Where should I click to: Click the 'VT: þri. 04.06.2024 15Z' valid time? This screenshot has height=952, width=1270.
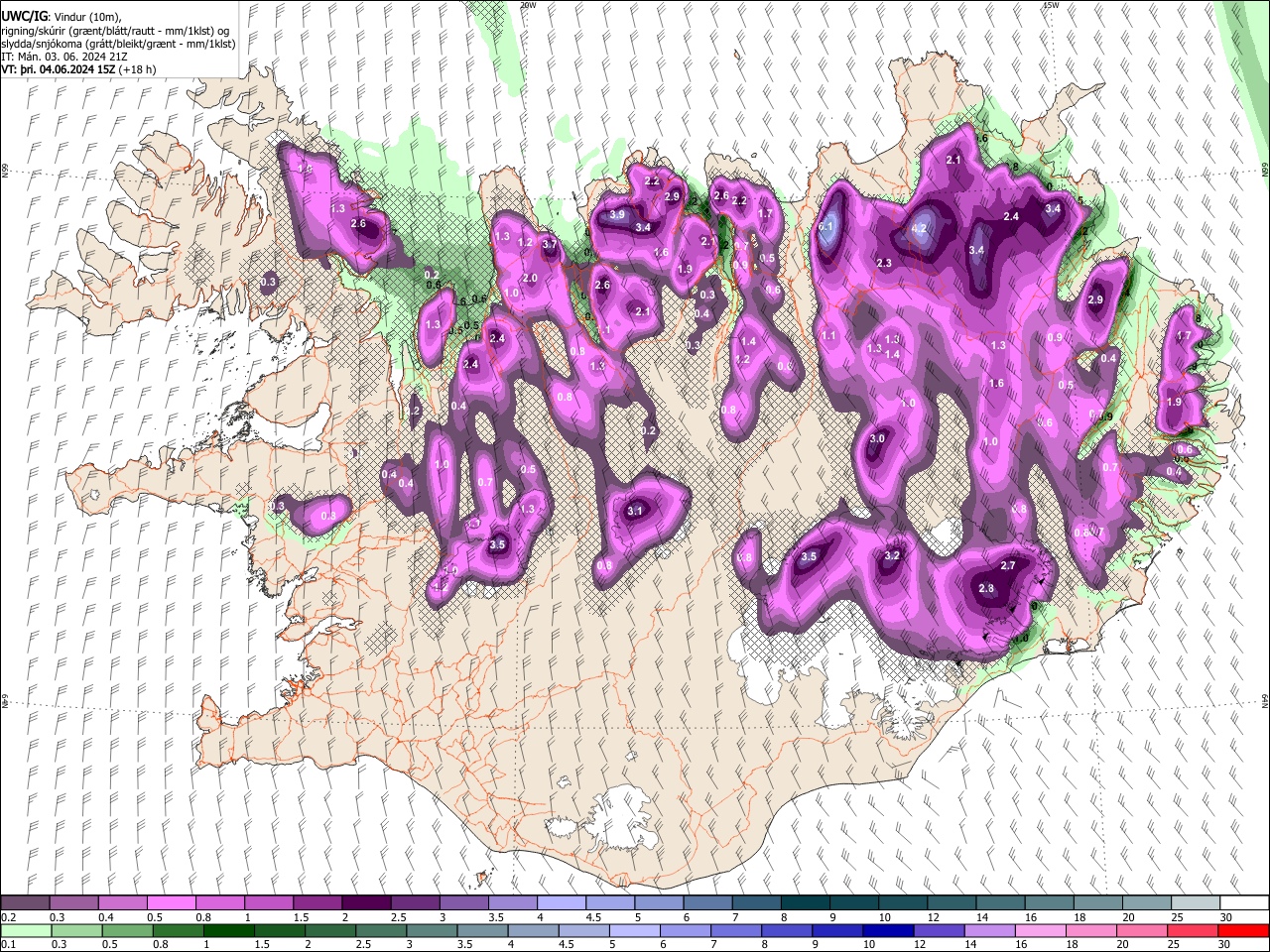(59, 69)
